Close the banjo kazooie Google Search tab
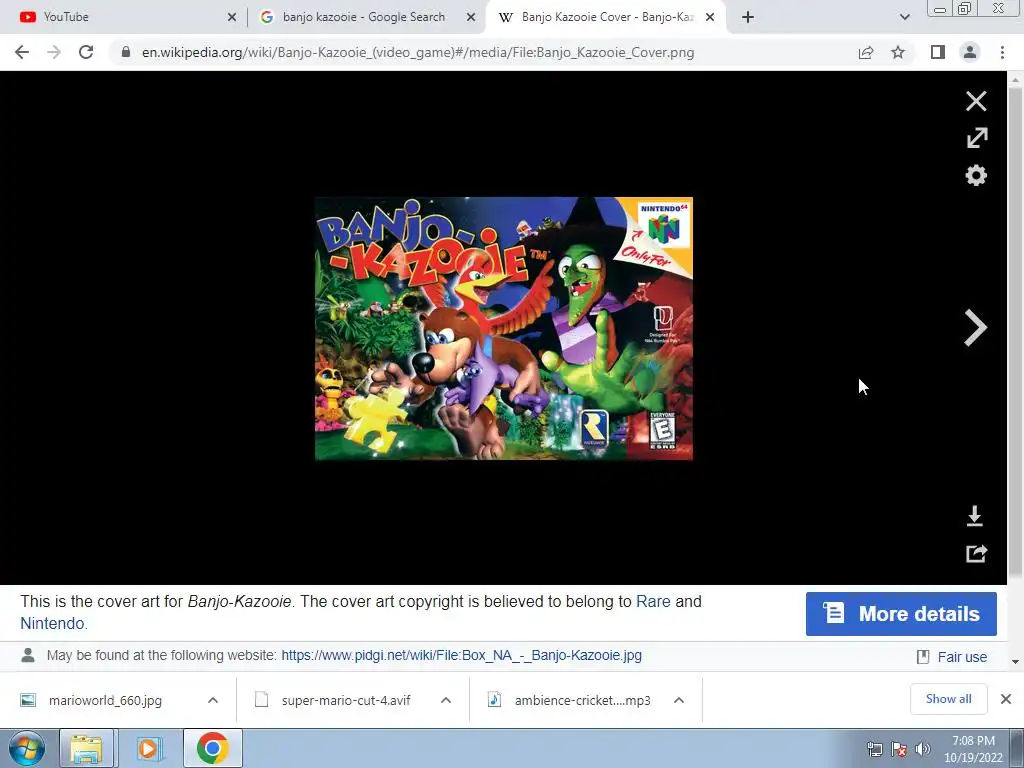This screenshot has height=768, width=1024. point(471,17)
